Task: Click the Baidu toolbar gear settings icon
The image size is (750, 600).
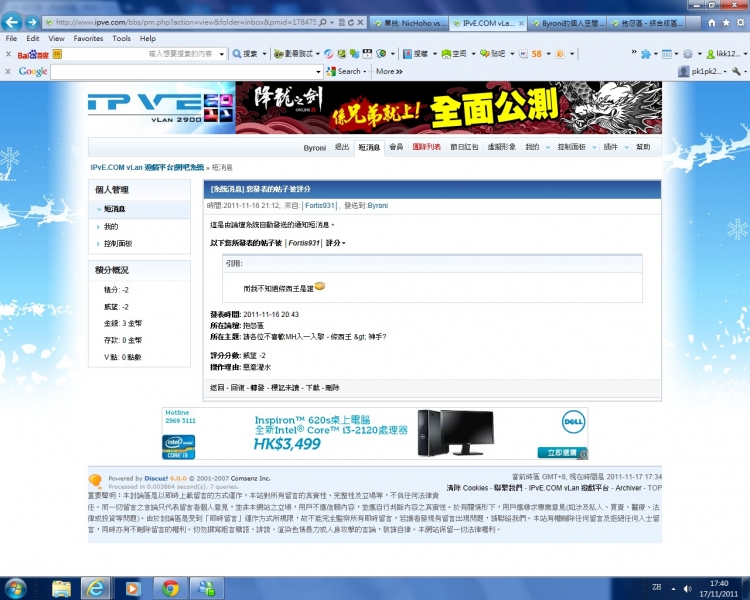Action: [688, 54]
